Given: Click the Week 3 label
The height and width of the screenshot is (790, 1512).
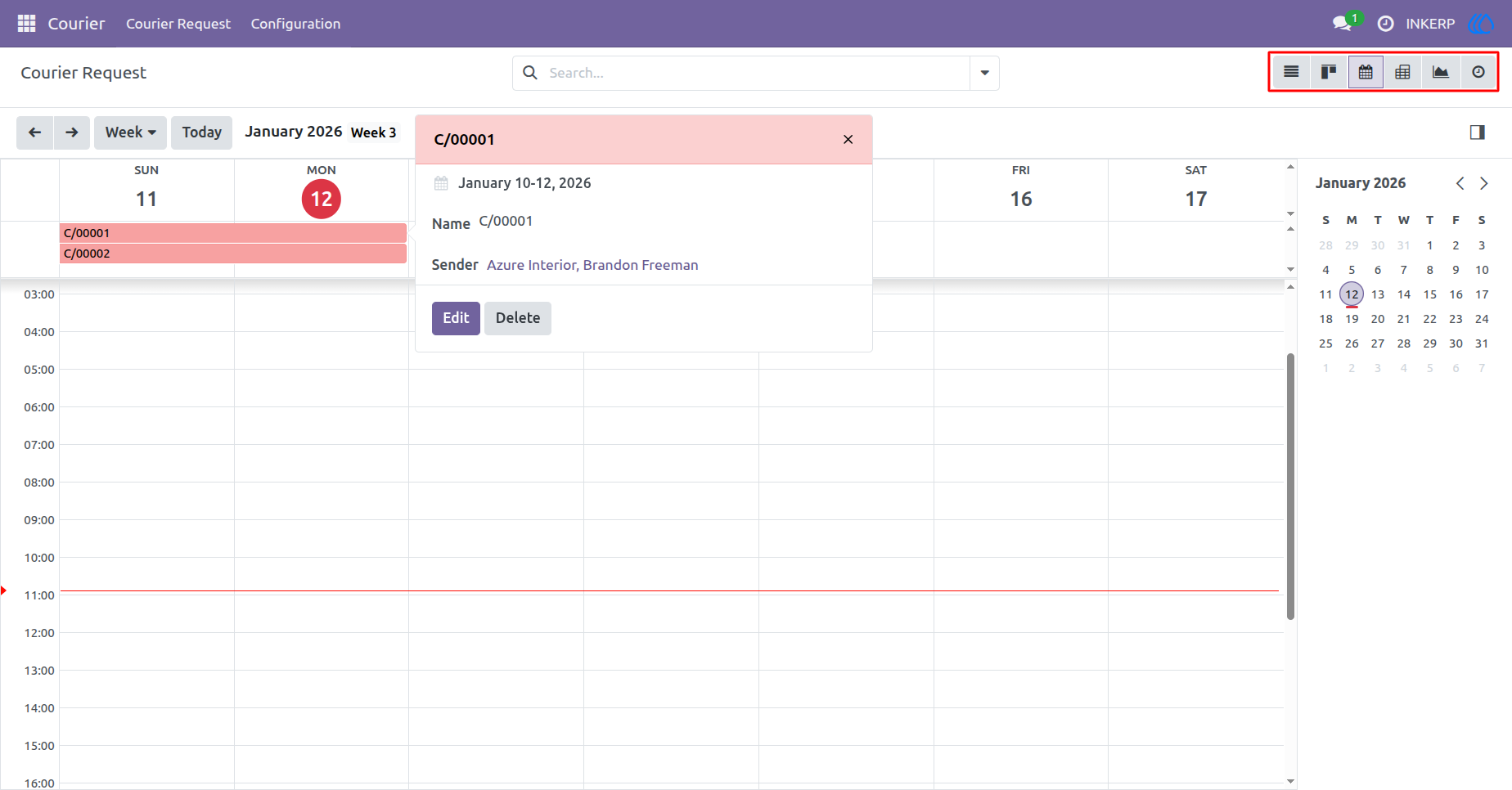Looking at the screenshot, I should (x=373, y=132).
